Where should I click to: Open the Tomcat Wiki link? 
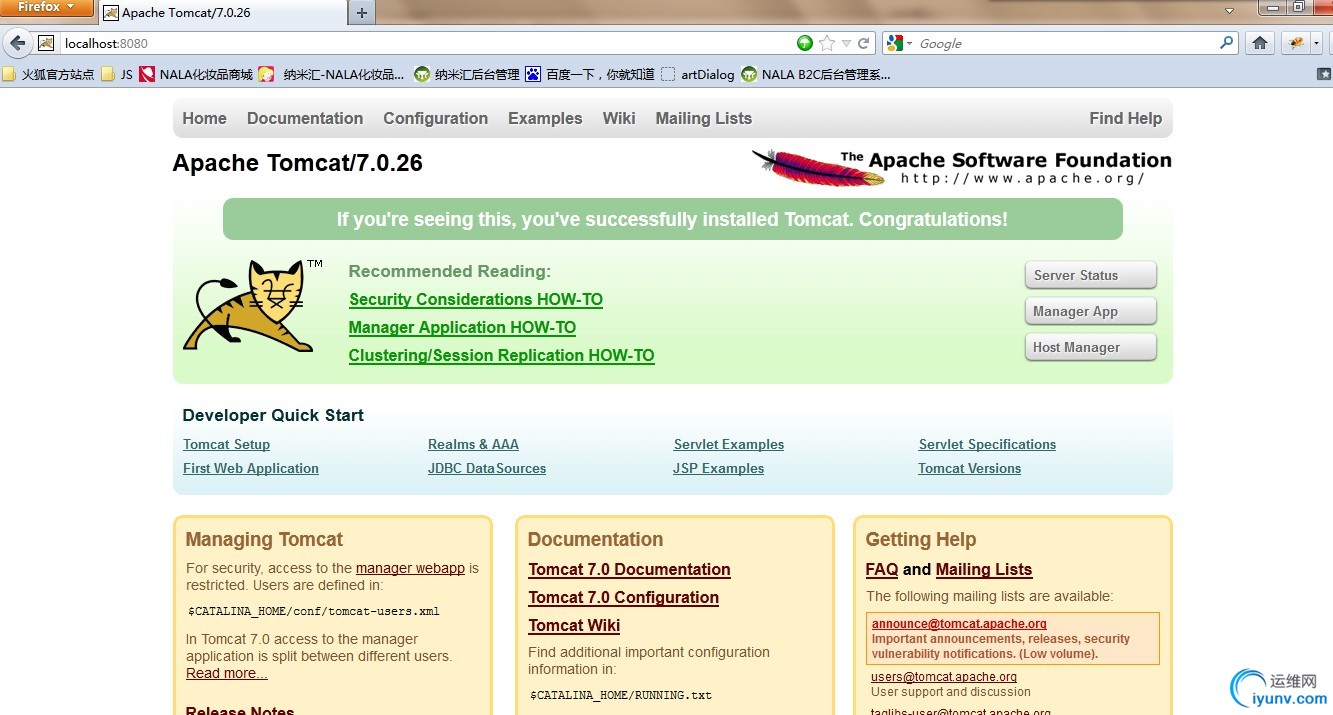tap(574, 625)
